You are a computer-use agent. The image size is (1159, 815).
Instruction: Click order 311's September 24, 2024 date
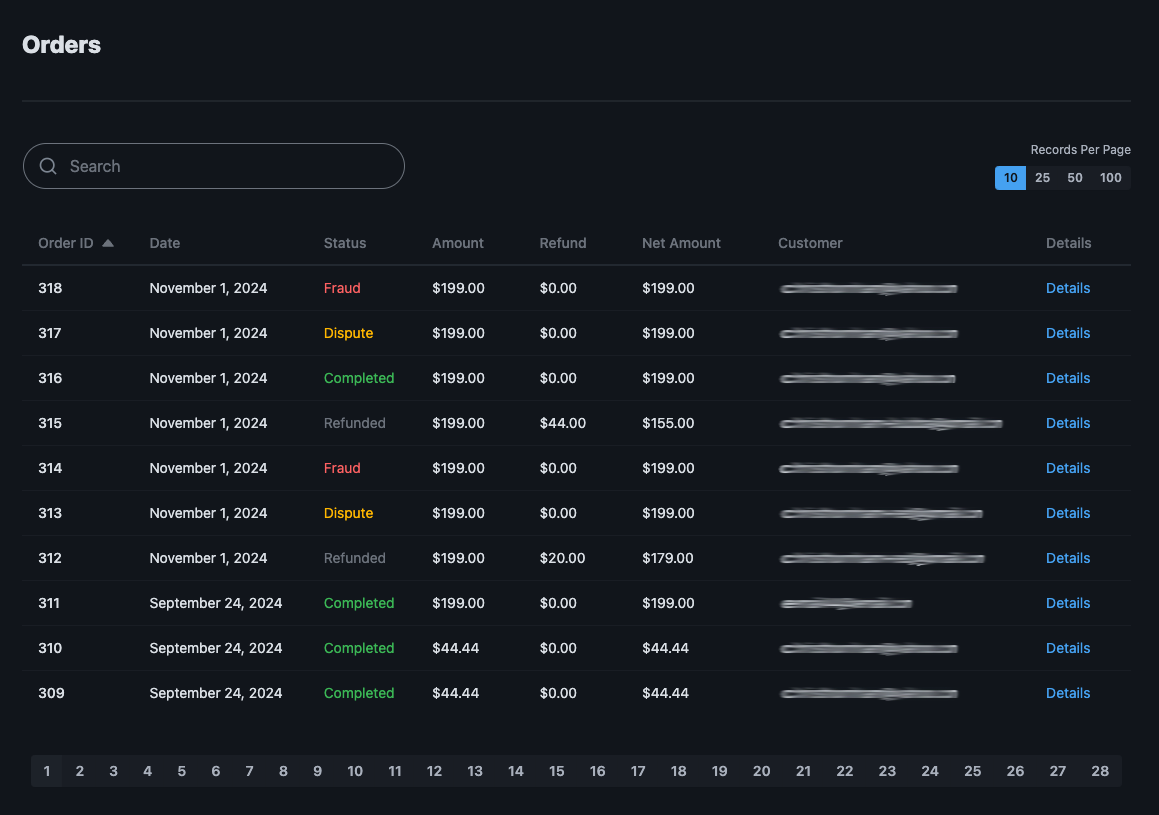[x=216, y=604]
